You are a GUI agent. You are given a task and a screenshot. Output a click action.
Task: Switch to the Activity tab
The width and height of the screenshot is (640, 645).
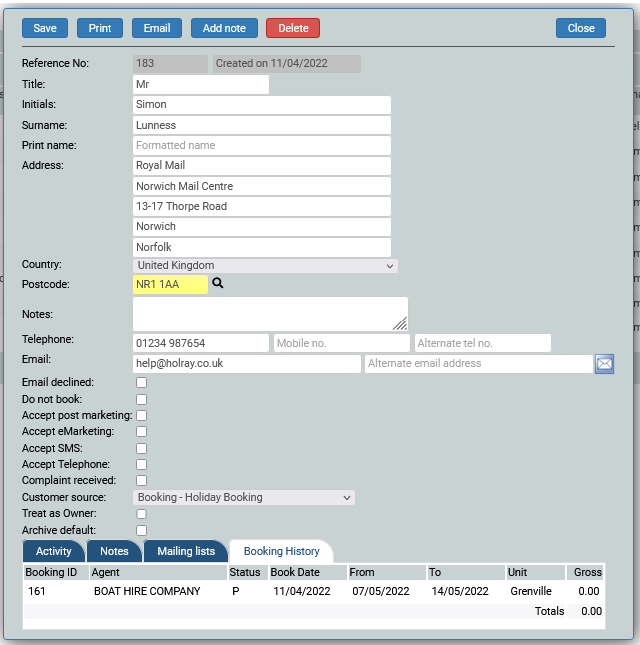54,551
